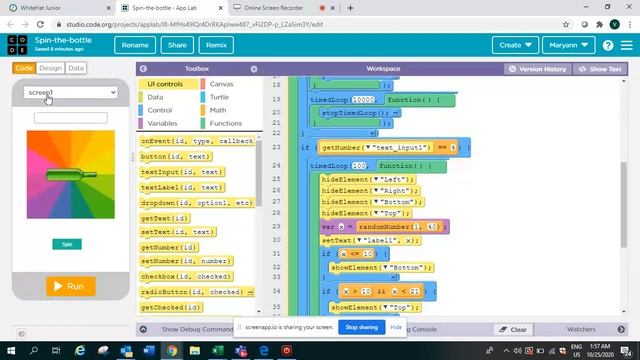Select the UI controls toolbox category
Image resolution: width=640 pixels, height=360 pixels.
coord(165,84)
